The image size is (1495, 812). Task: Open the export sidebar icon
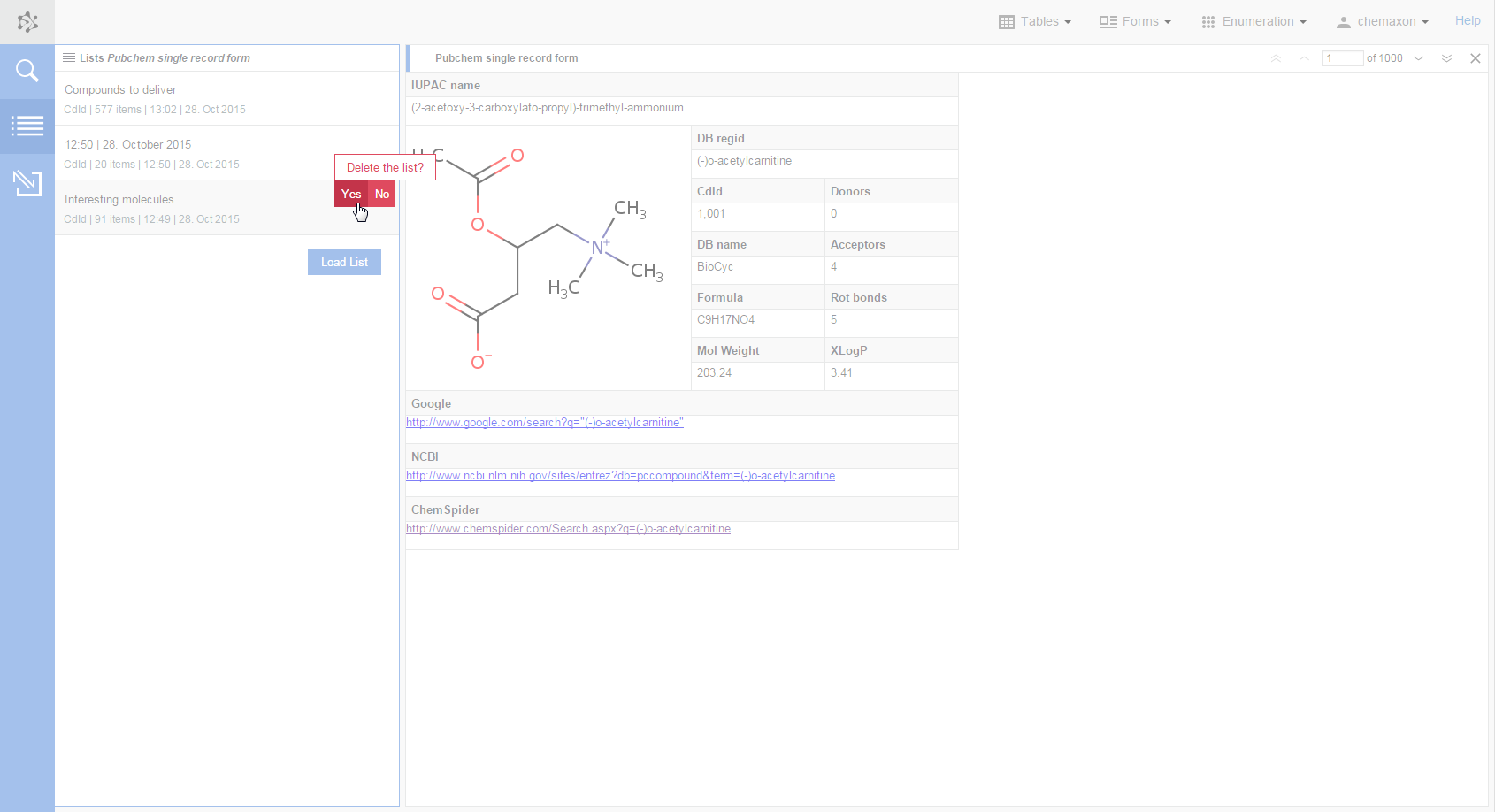coord(27,183)
